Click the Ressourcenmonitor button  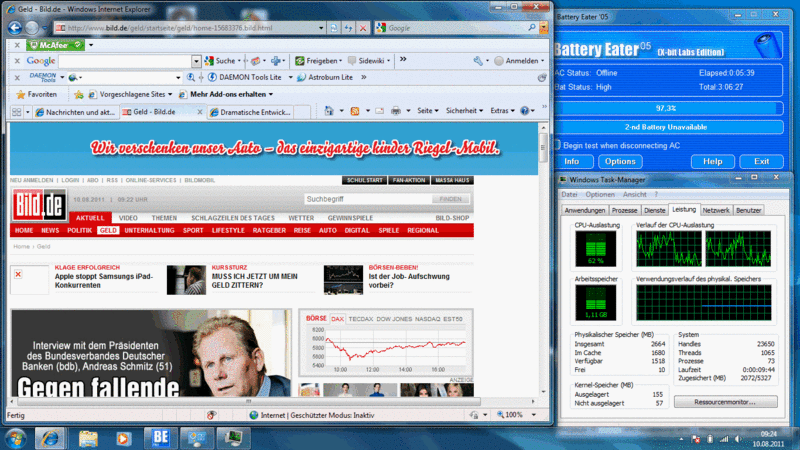tap(725, 402)
